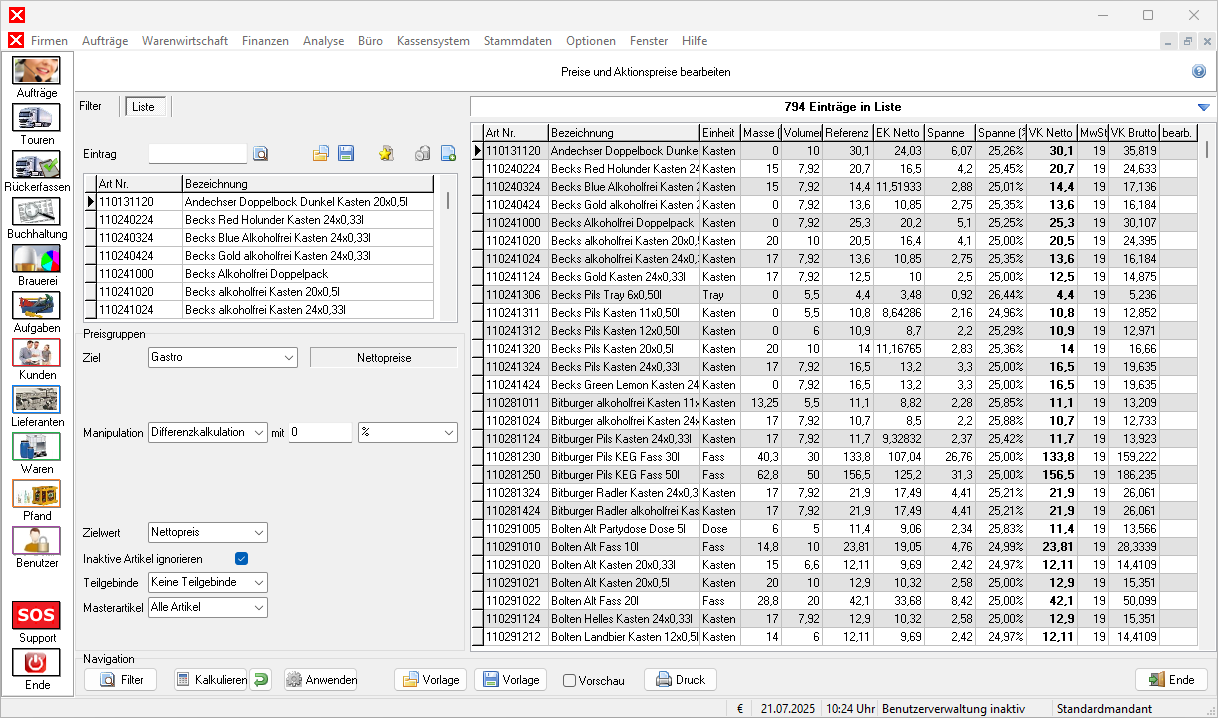Enable the Vorschau checkbox
Screen dimensions: 1218x718
(570, 681)
